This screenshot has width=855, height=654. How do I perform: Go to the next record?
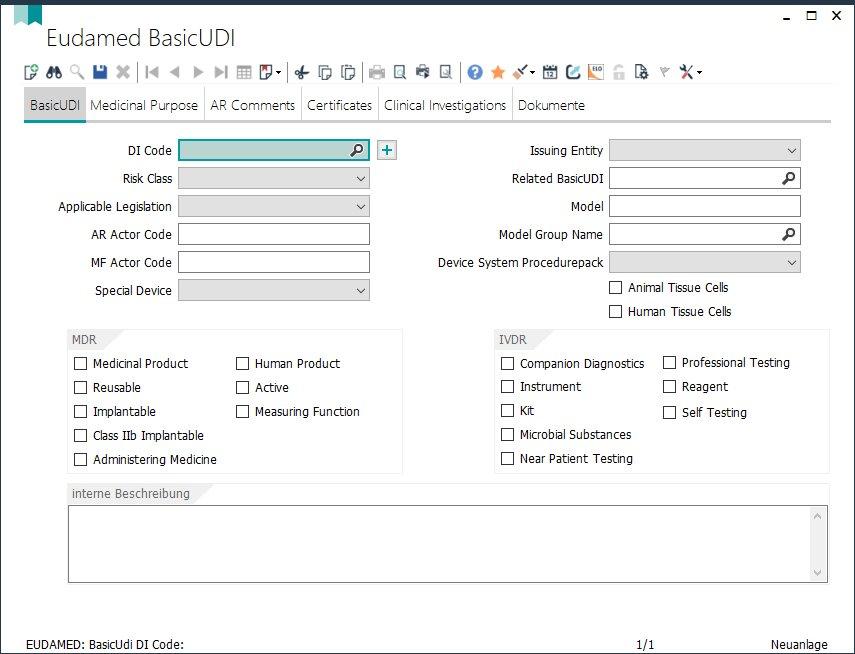[x=198, y=72]
